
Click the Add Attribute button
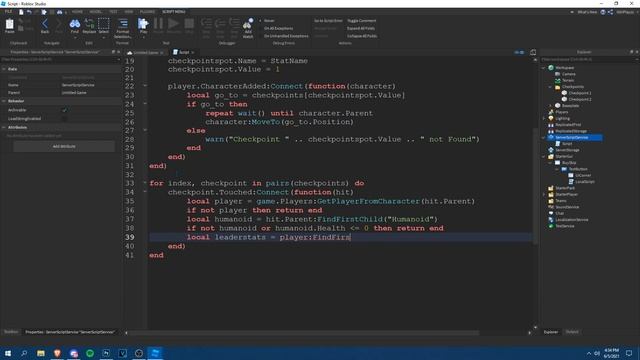point(64,146)
